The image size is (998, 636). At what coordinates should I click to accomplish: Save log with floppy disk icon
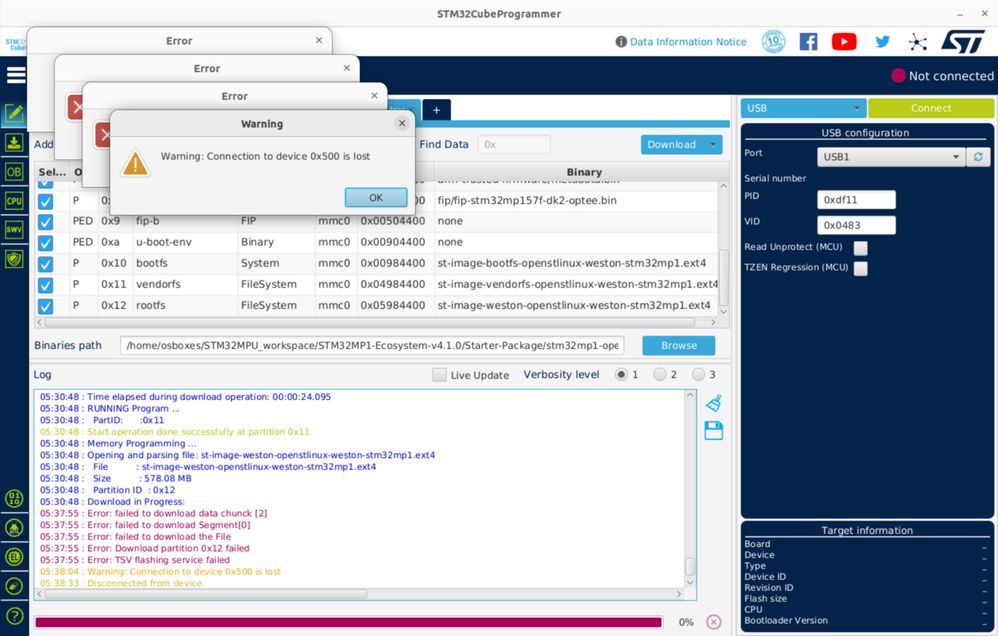713,431
